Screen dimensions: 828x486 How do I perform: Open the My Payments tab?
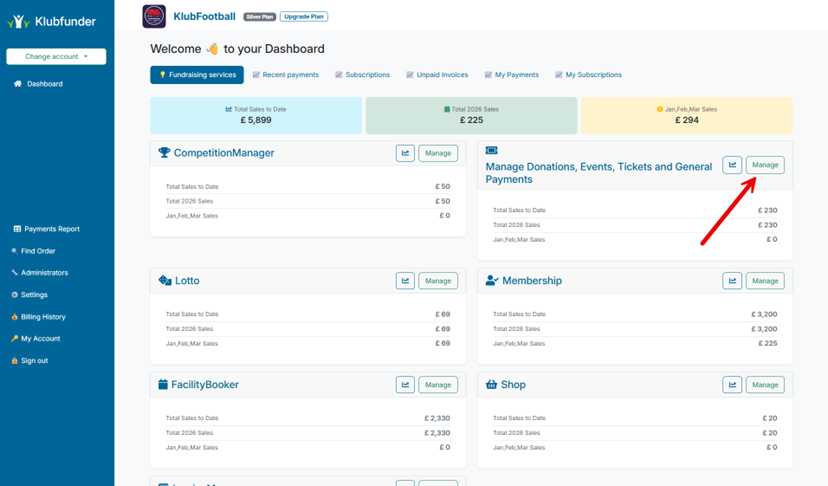(512, 75)
